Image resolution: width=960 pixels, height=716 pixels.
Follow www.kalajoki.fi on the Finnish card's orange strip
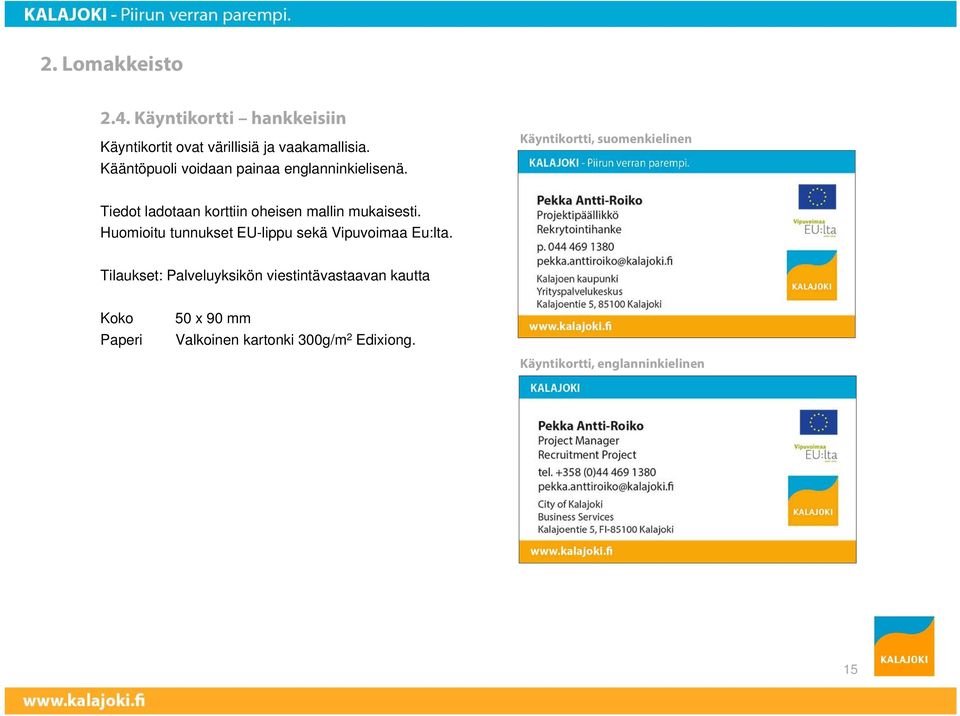click(x=570, y=326)
